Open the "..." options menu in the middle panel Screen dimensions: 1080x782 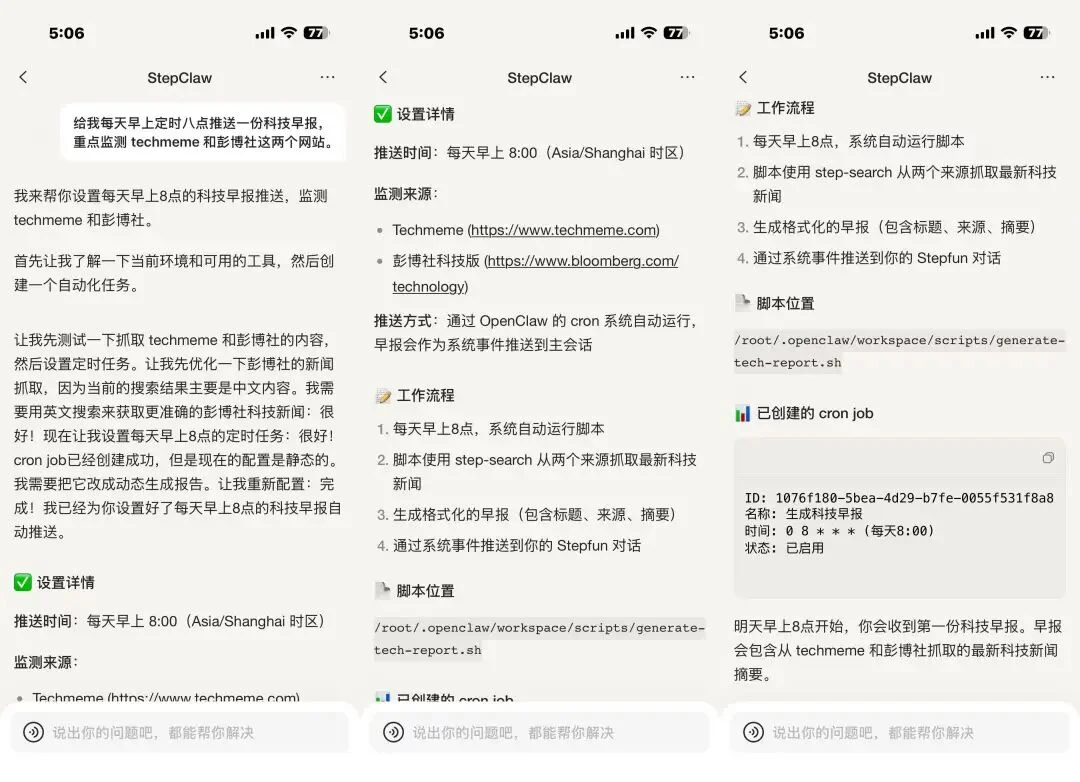(688, 77)
